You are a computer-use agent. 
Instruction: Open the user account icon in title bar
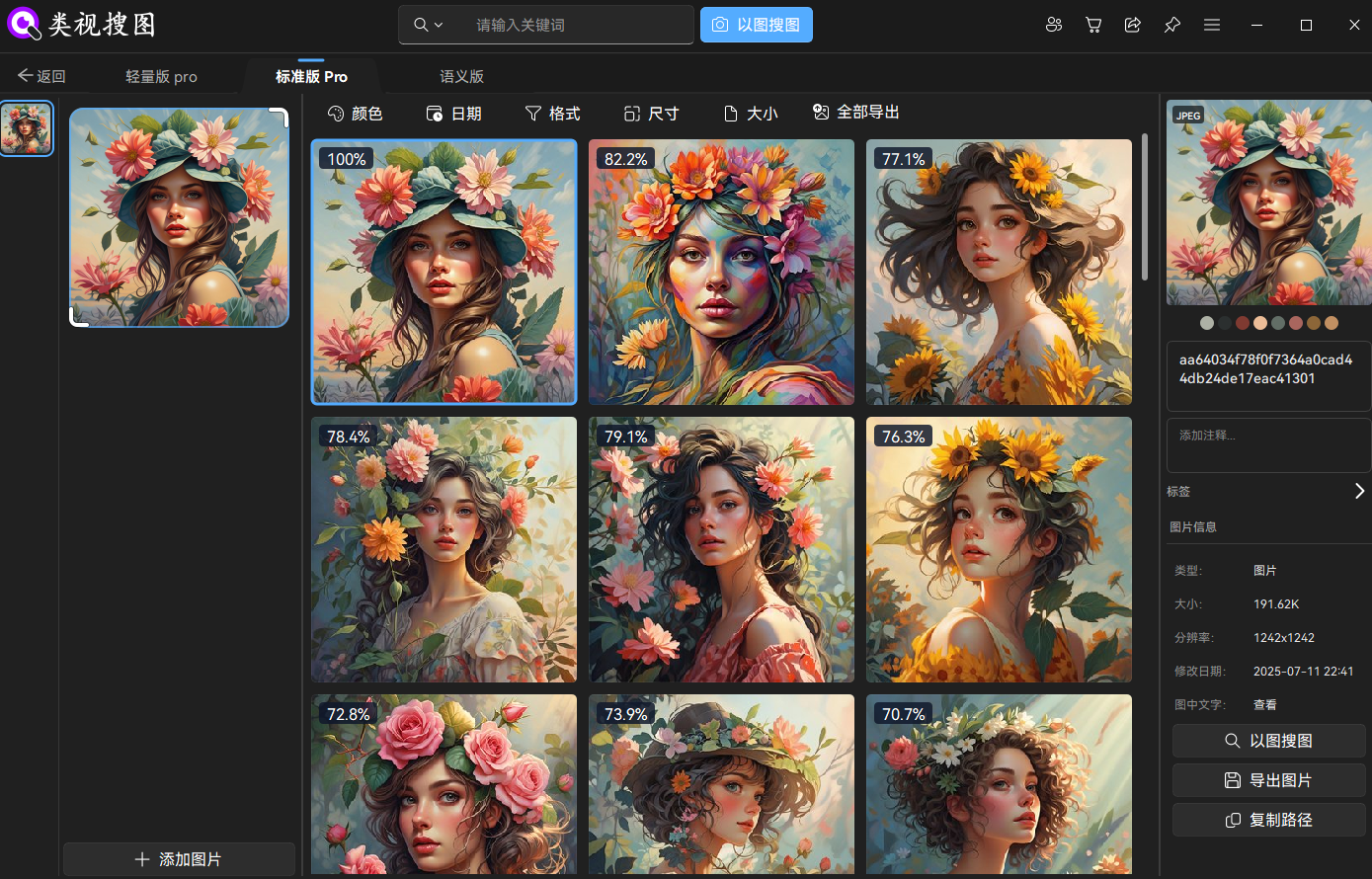[1054, 25]
